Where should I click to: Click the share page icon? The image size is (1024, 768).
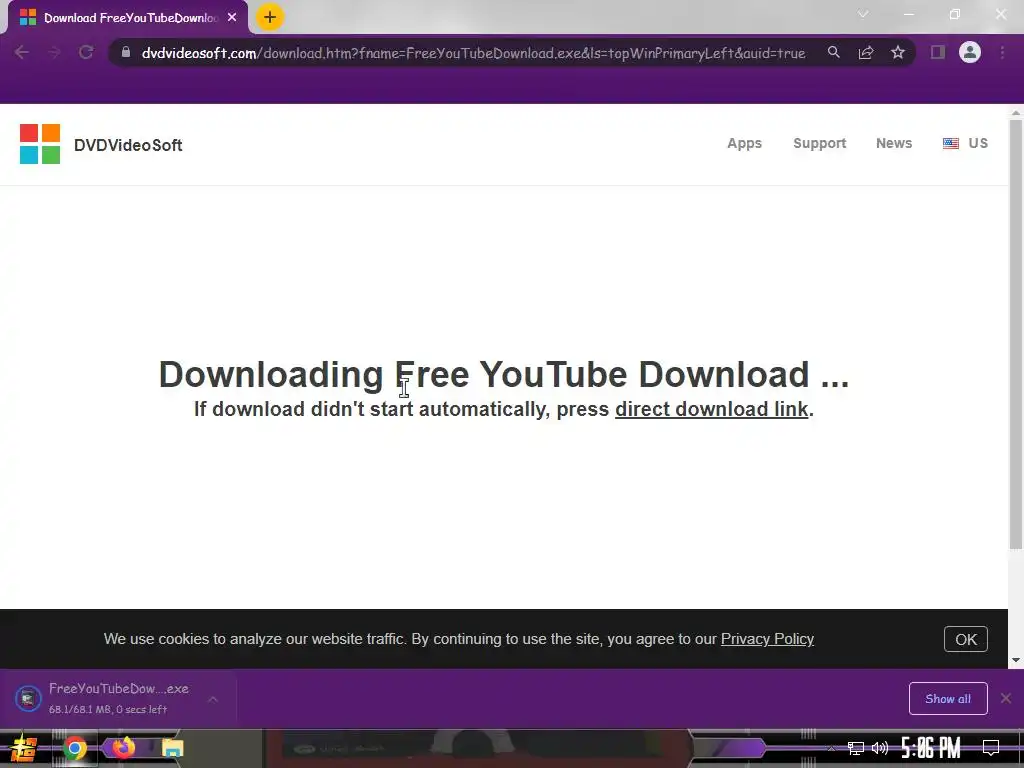tap(866, 52)
